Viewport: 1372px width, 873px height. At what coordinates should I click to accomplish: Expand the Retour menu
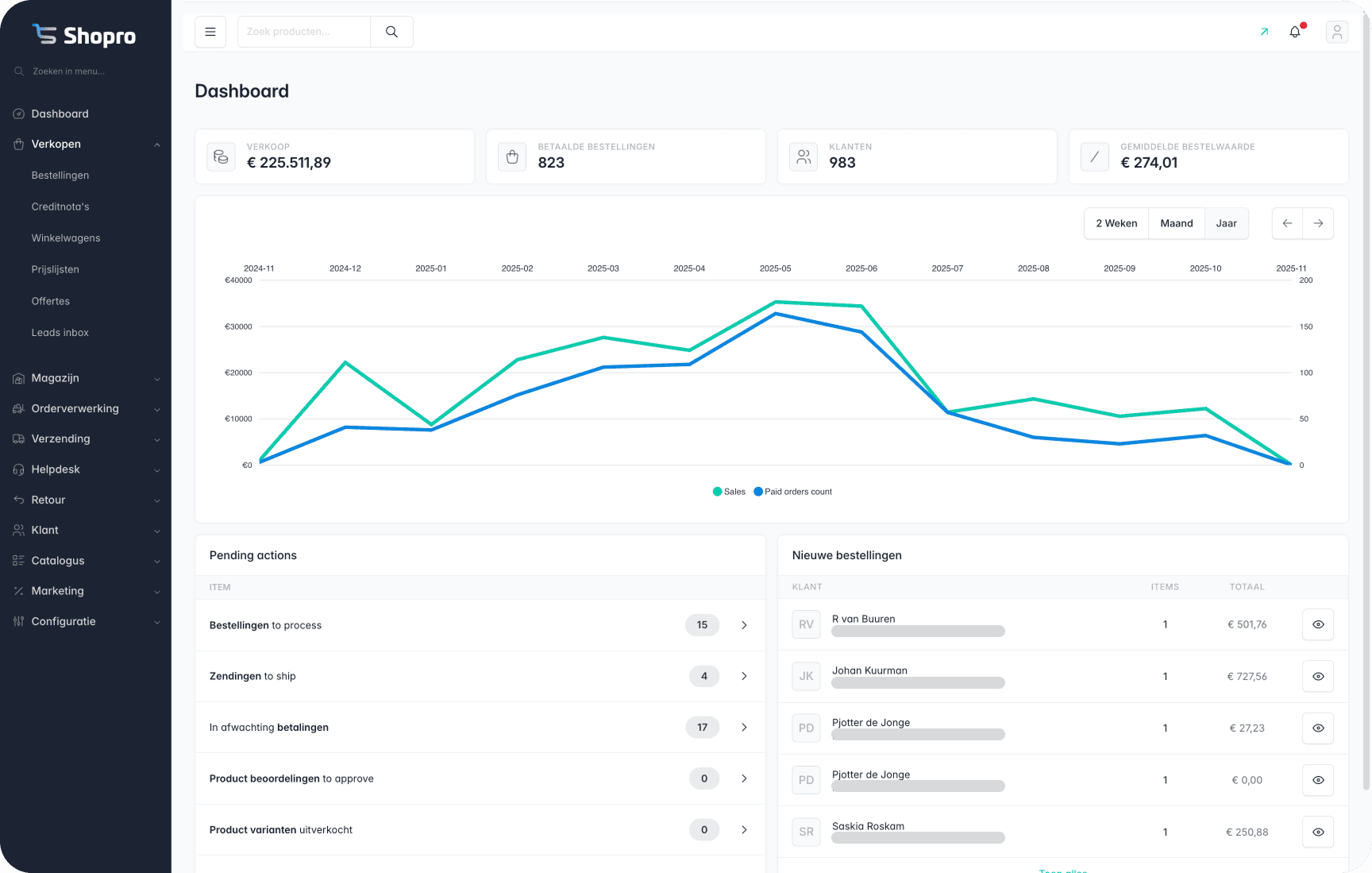[157, 500]
